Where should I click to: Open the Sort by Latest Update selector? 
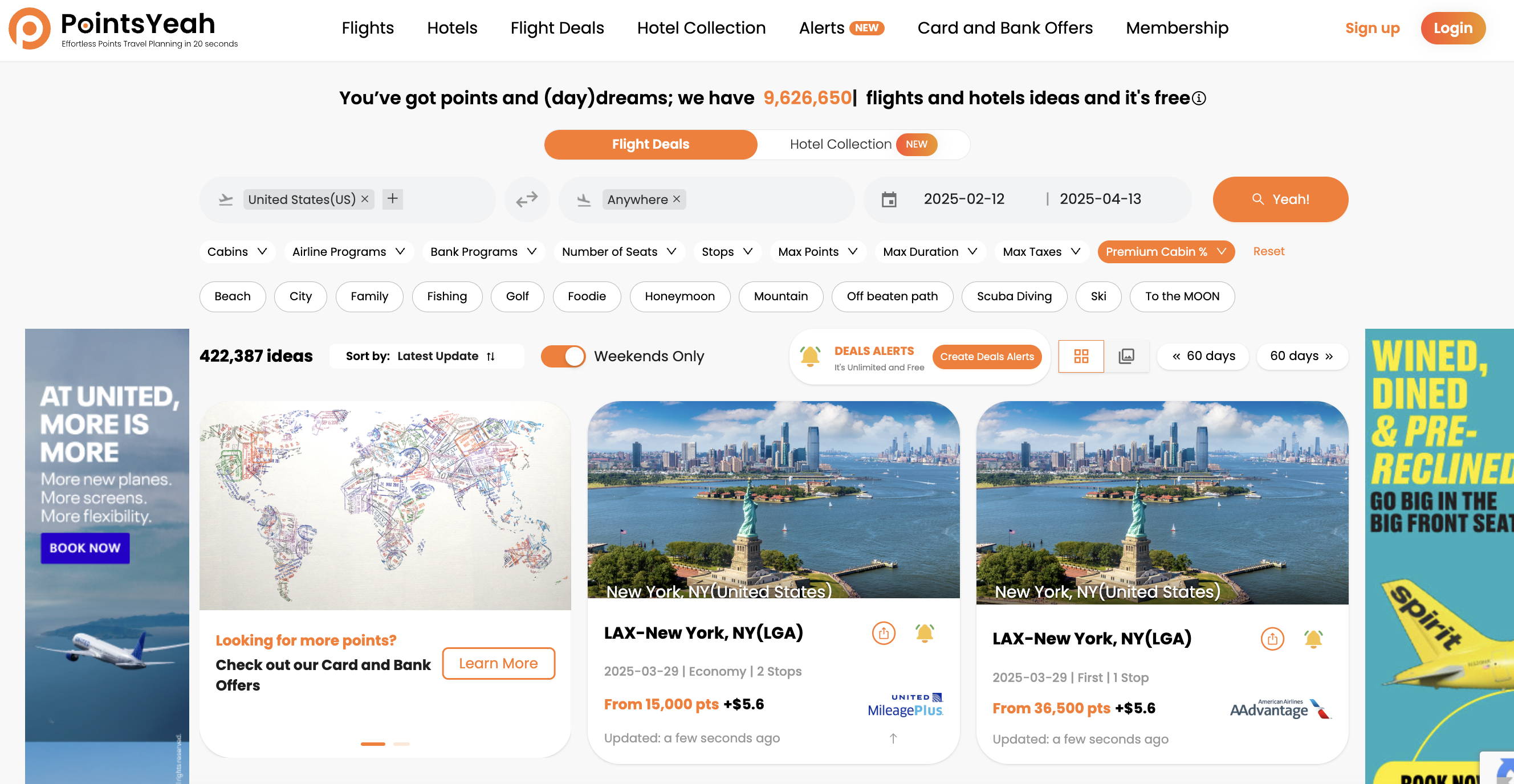[426, 357]
